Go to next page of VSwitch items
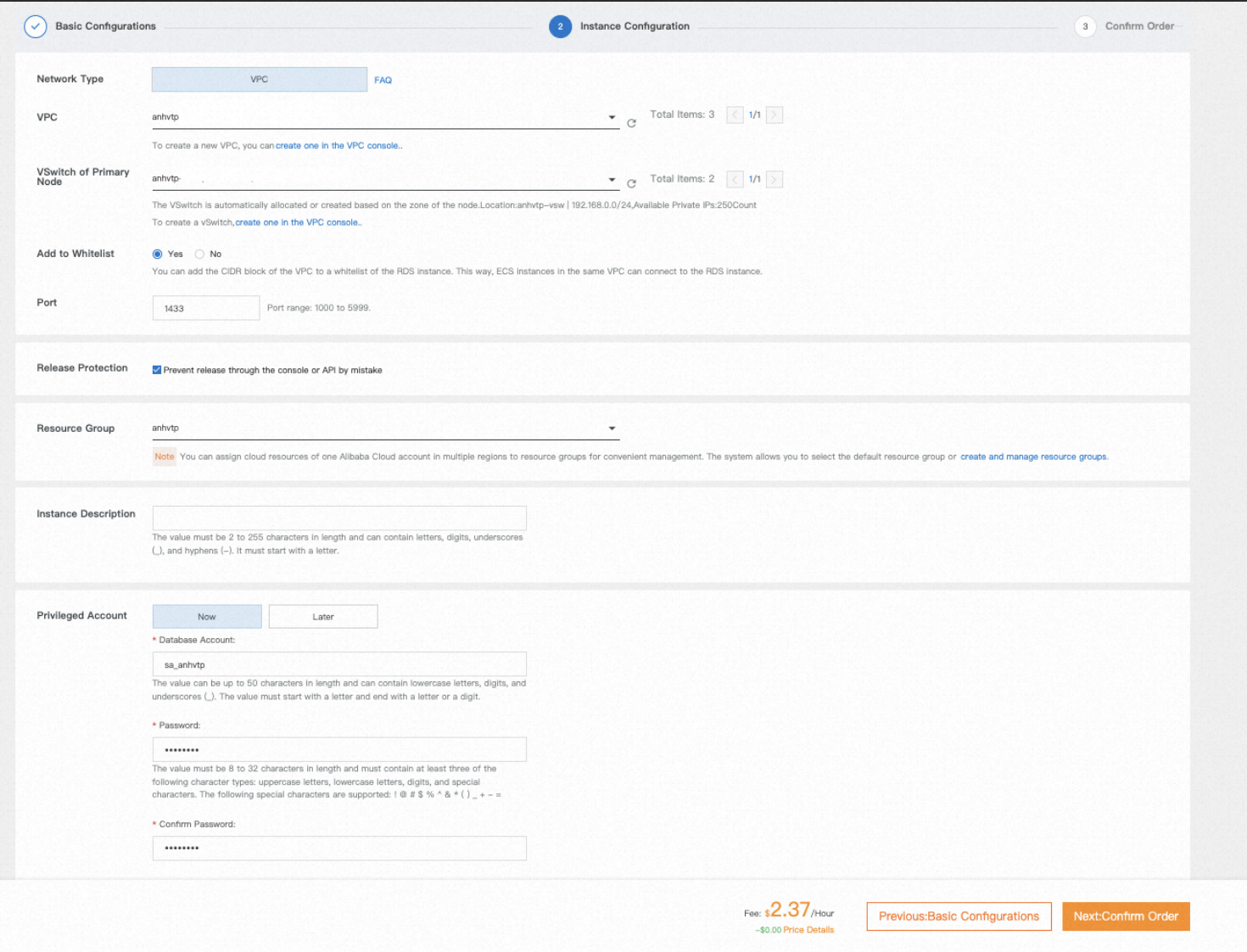This screenshot has height=952, width=1247. [774, 179]
